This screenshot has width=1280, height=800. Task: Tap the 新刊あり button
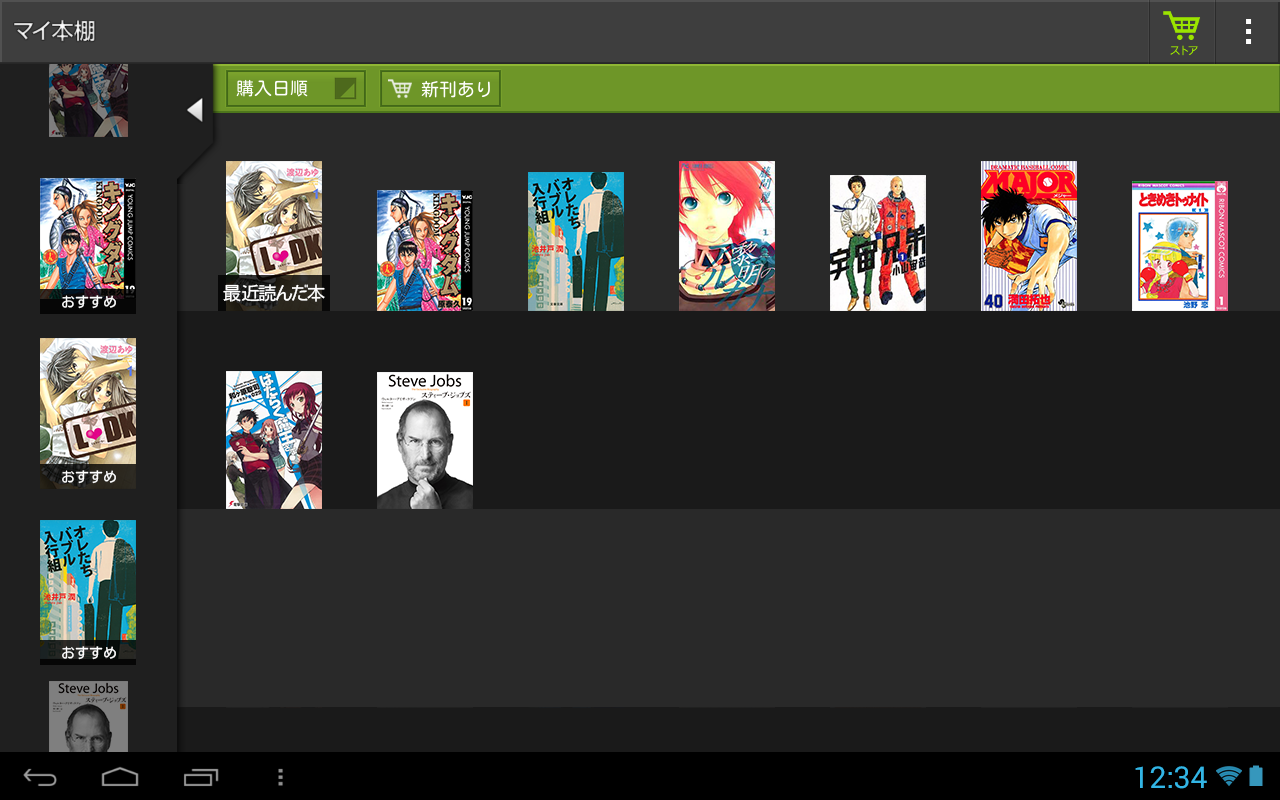coord(440,89)
